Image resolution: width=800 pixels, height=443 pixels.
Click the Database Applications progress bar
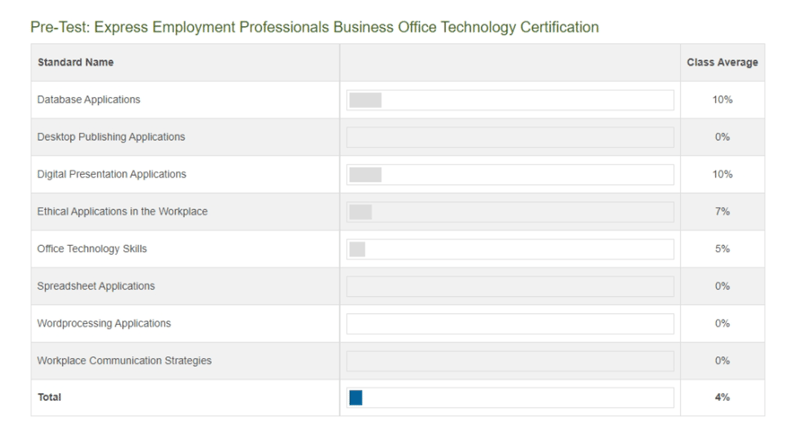(510, 100)
